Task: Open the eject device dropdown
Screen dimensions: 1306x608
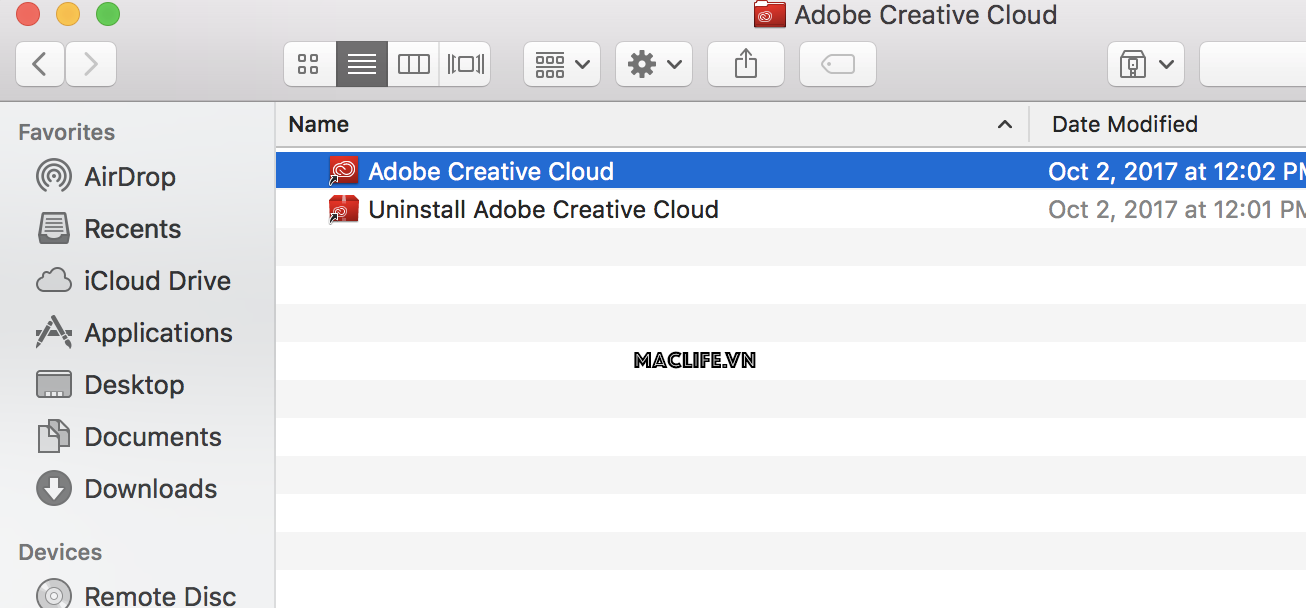Action: click(1145, 63)
